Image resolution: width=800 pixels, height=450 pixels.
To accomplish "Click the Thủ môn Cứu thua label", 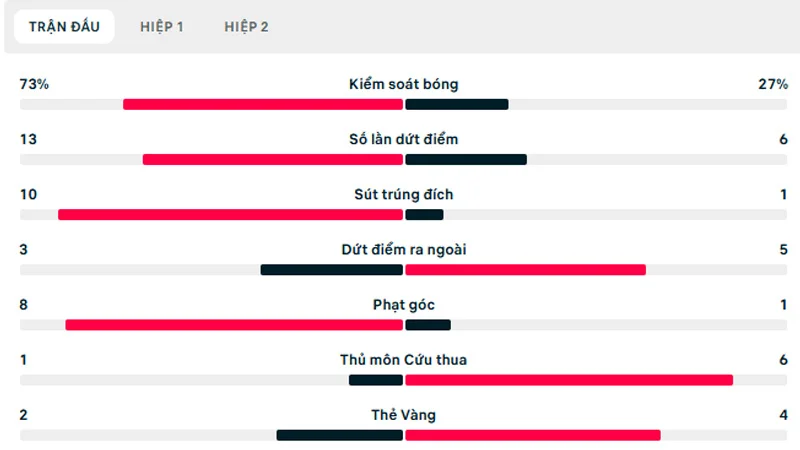I will coord(404,360).
